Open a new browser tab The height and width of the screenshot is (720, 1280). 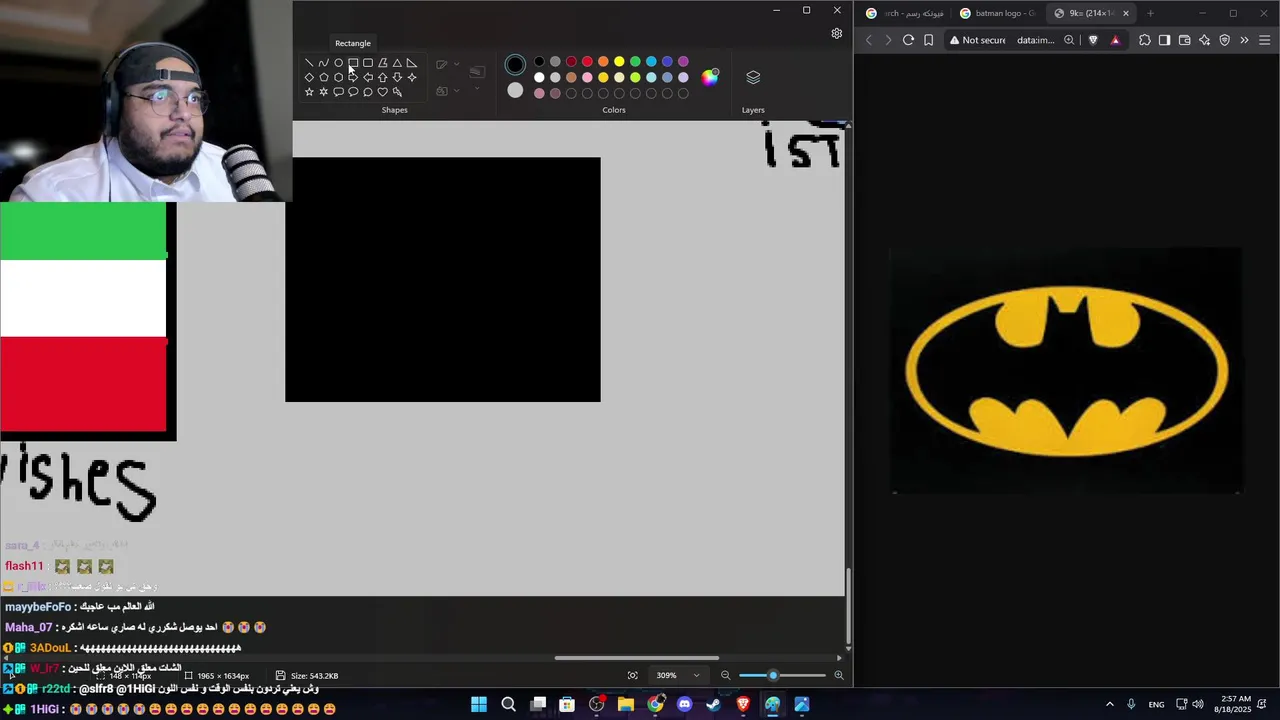coord(1150,13)
